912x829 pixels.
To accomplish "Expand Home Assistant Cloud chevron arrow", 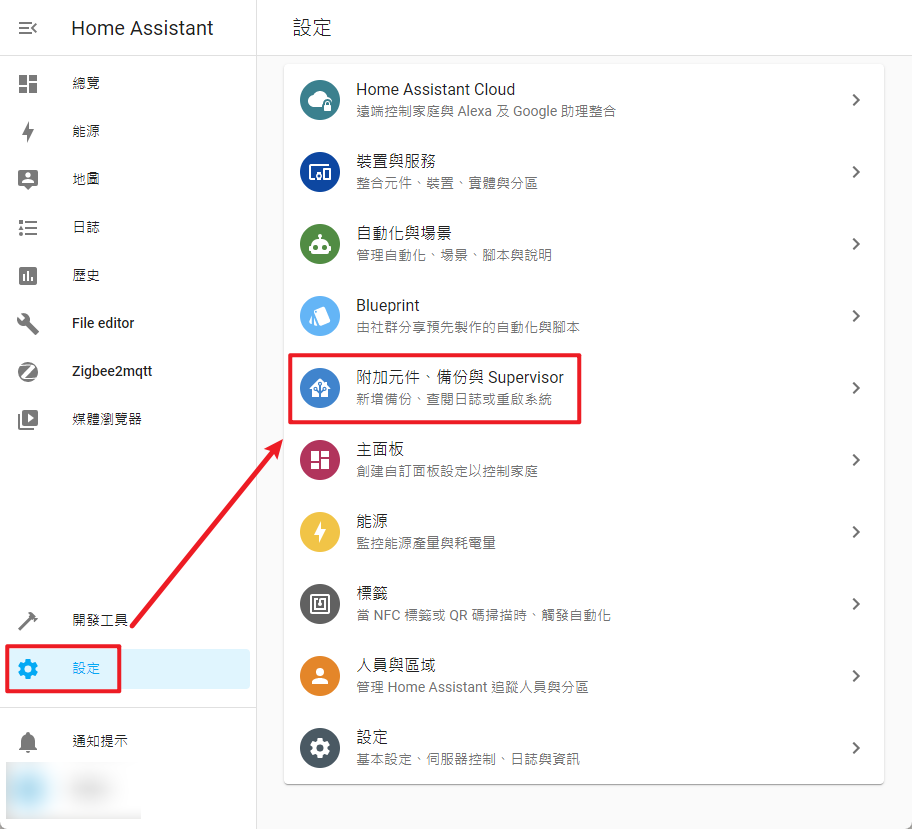I will coord(856,100).
